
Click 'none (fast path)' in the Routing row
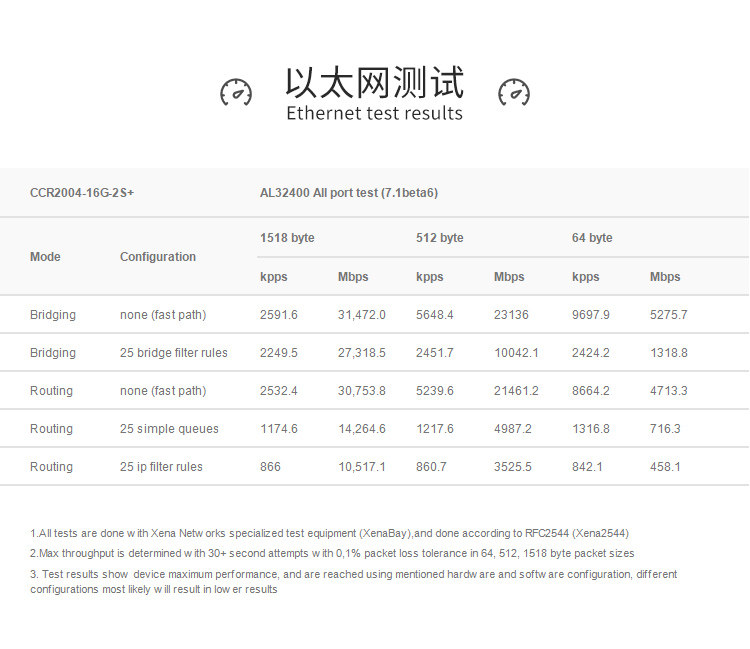[163, 391]
